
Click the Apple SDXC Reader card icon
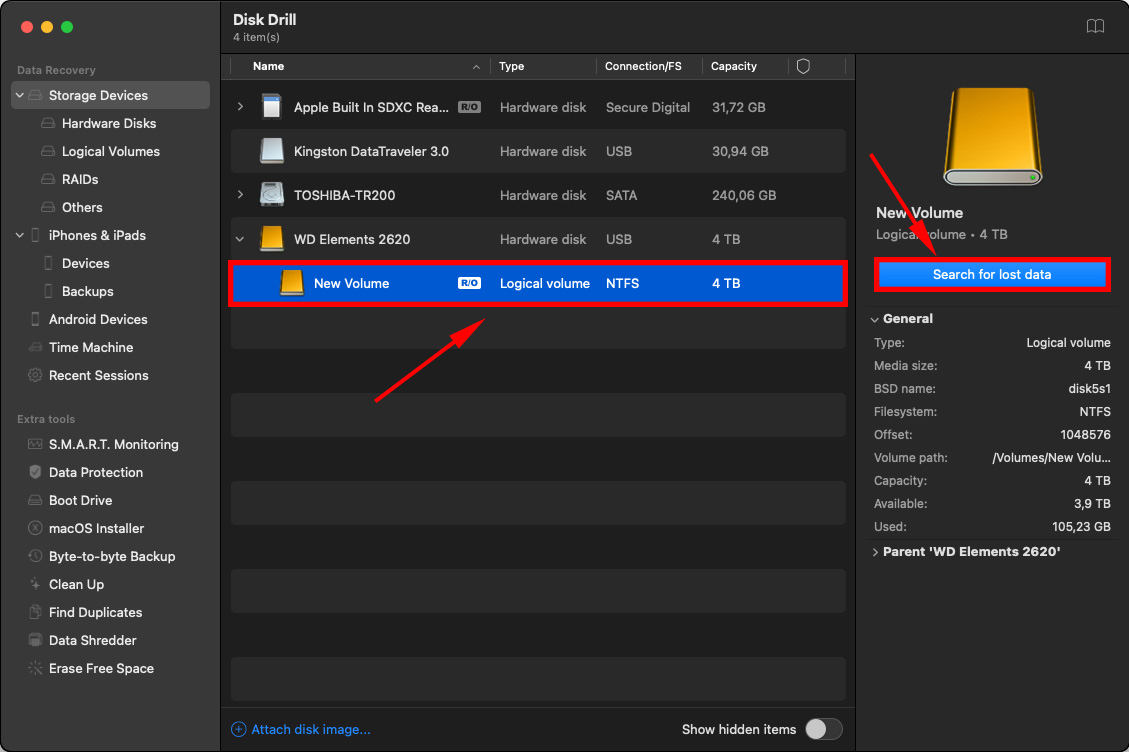point(271,107)
